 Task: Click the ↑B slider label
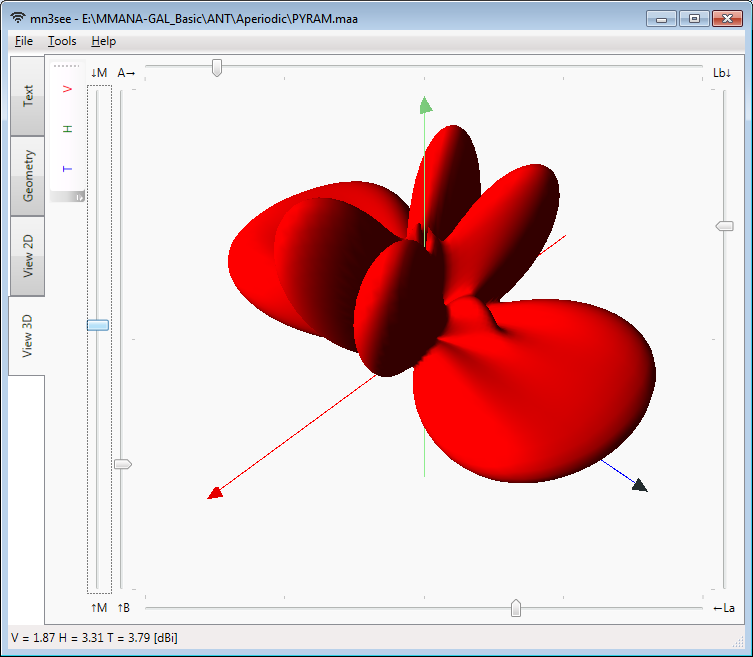pyautogui.click(x=123, y=608)
